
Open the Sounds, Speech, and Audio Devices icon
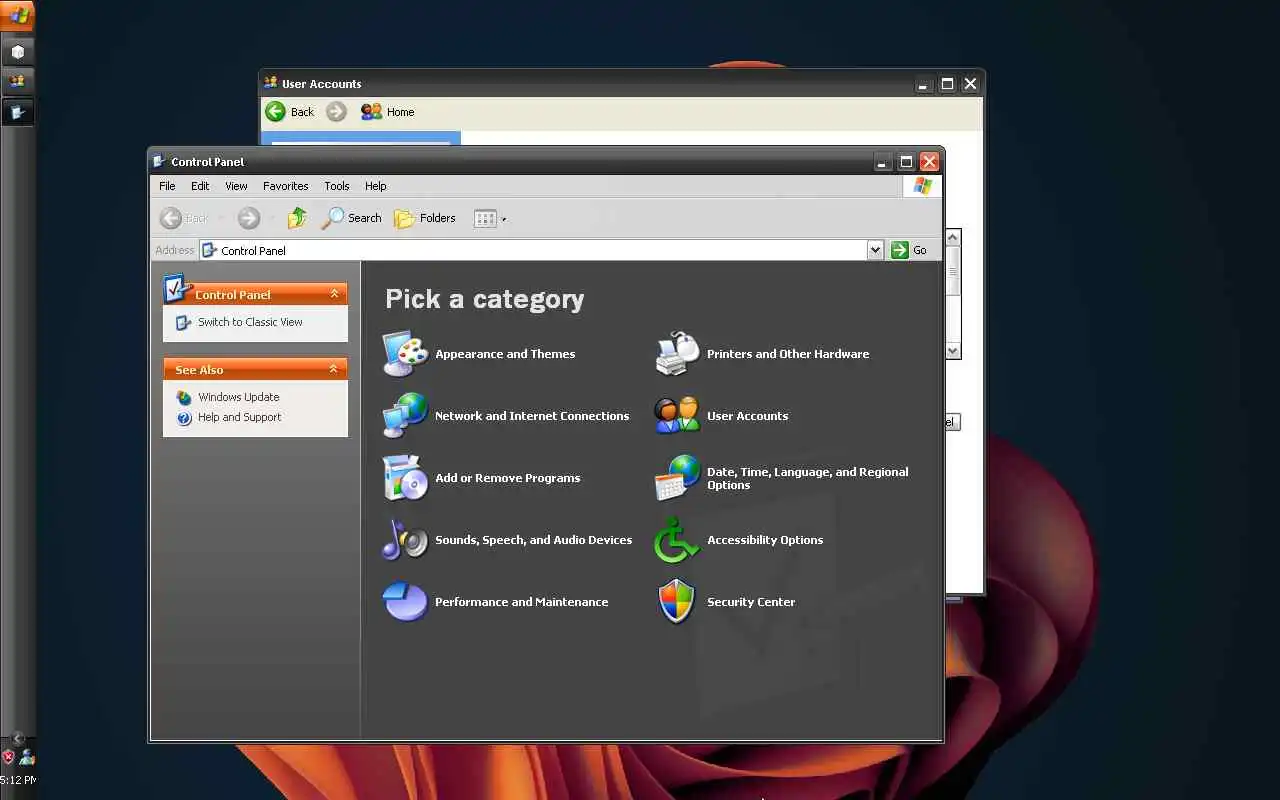point(405,539)
